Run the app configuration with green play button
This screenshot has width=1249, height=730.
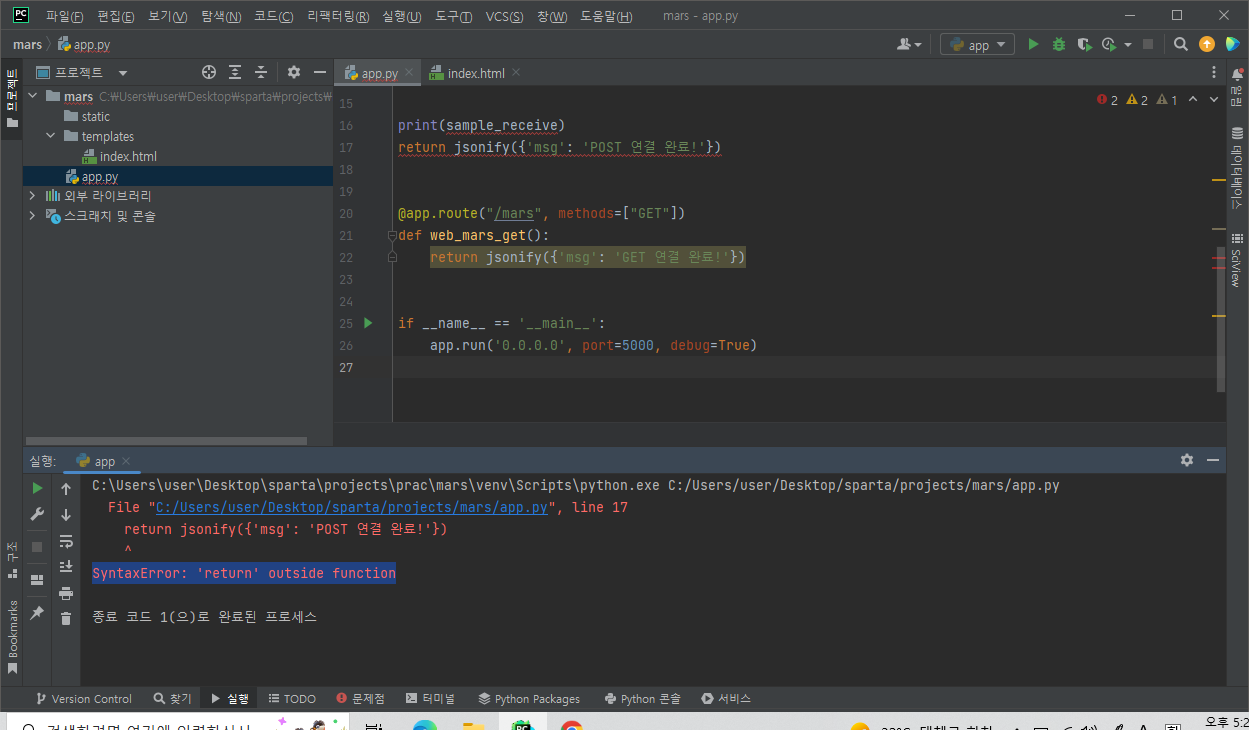pyautogui.click(x=1033, y=44)
